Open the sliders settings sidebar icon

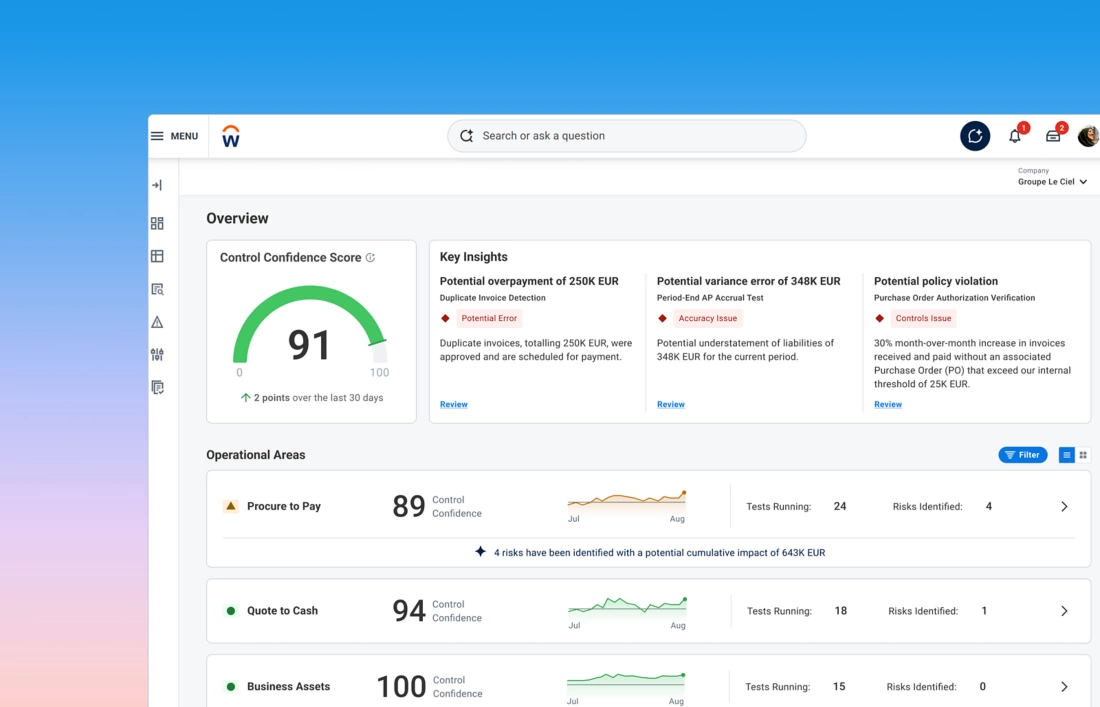tap(157, 354)
